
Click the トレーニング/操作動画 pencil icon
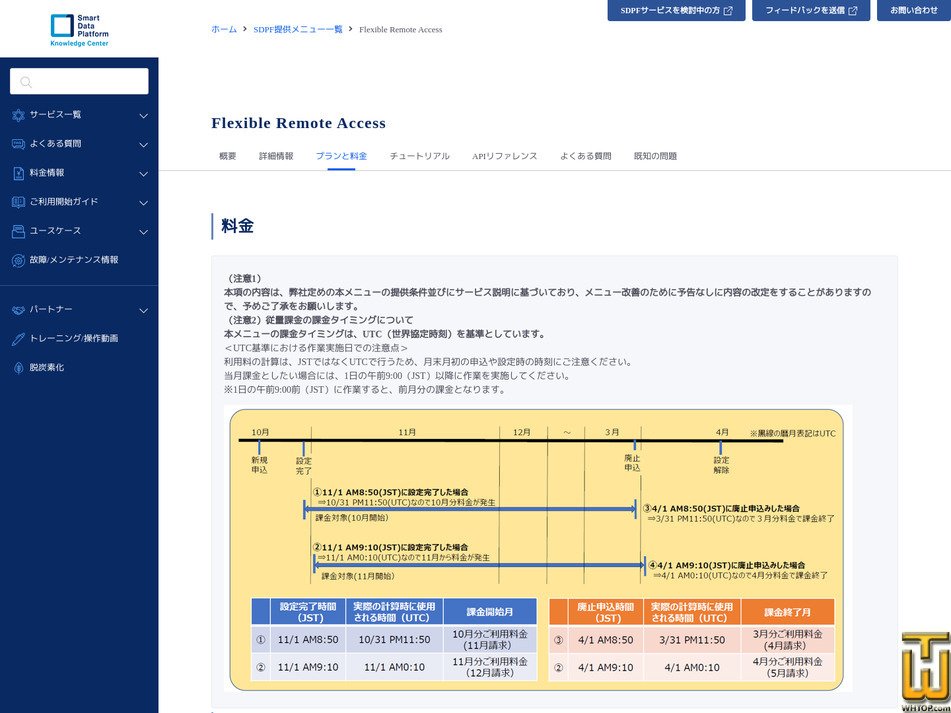coord(18,339)
